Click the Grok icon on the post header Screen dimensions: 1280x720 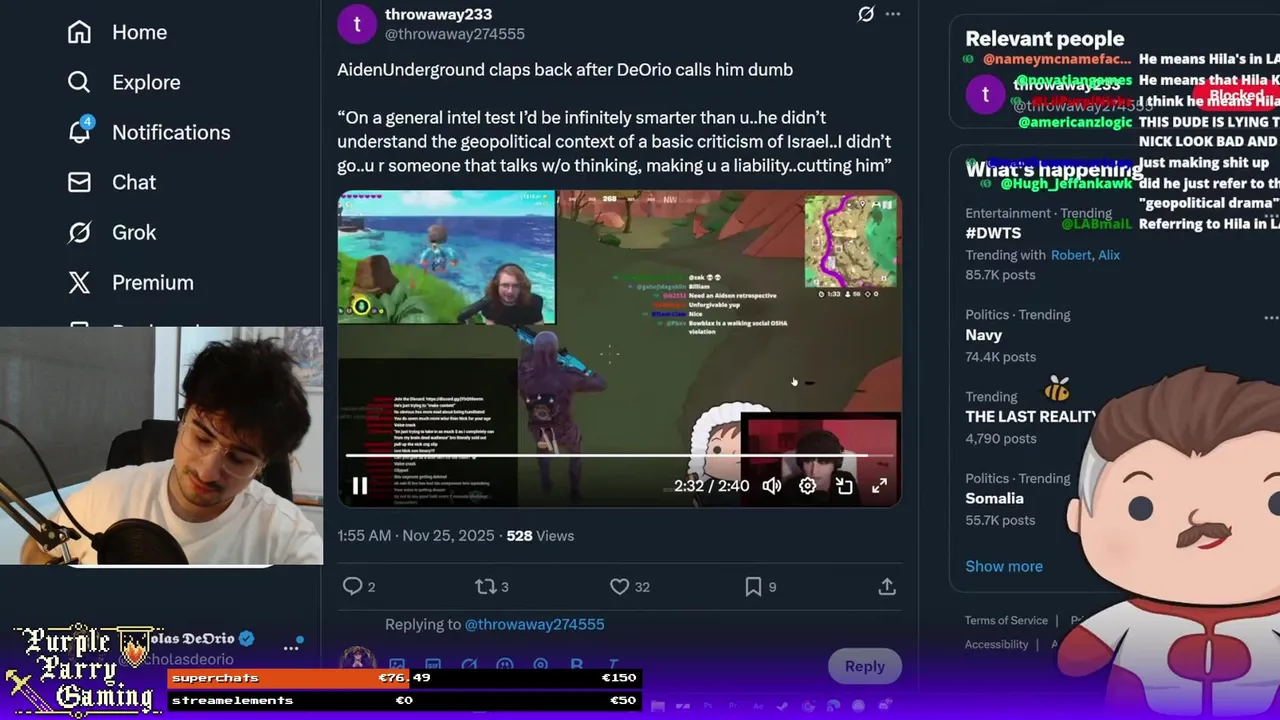866,14
